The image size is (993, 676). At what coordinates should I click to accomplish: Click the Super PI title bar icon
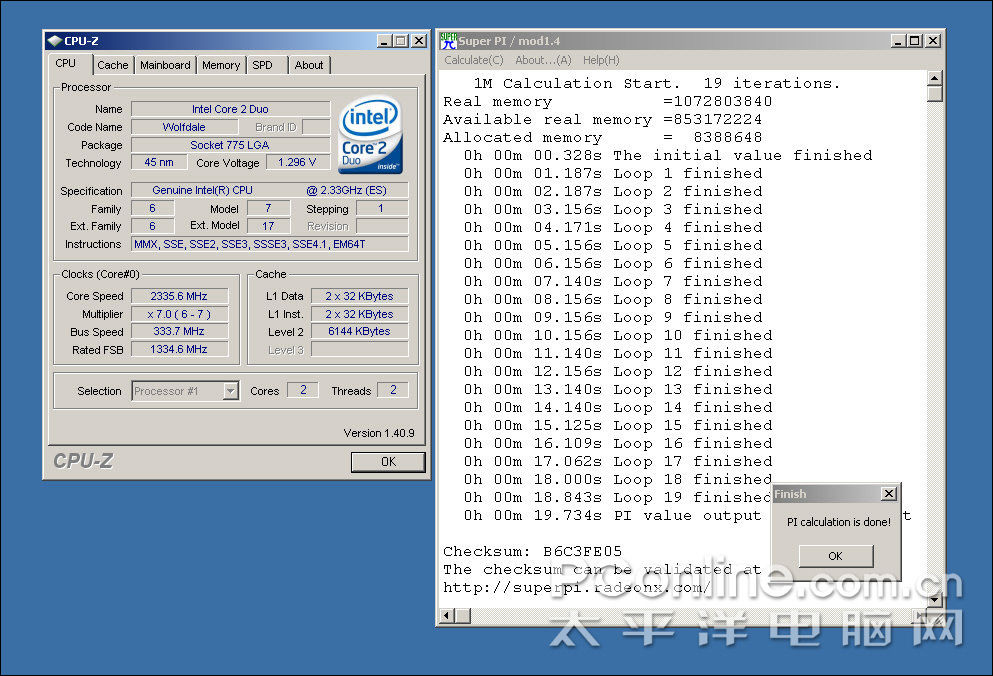[448, 41]
